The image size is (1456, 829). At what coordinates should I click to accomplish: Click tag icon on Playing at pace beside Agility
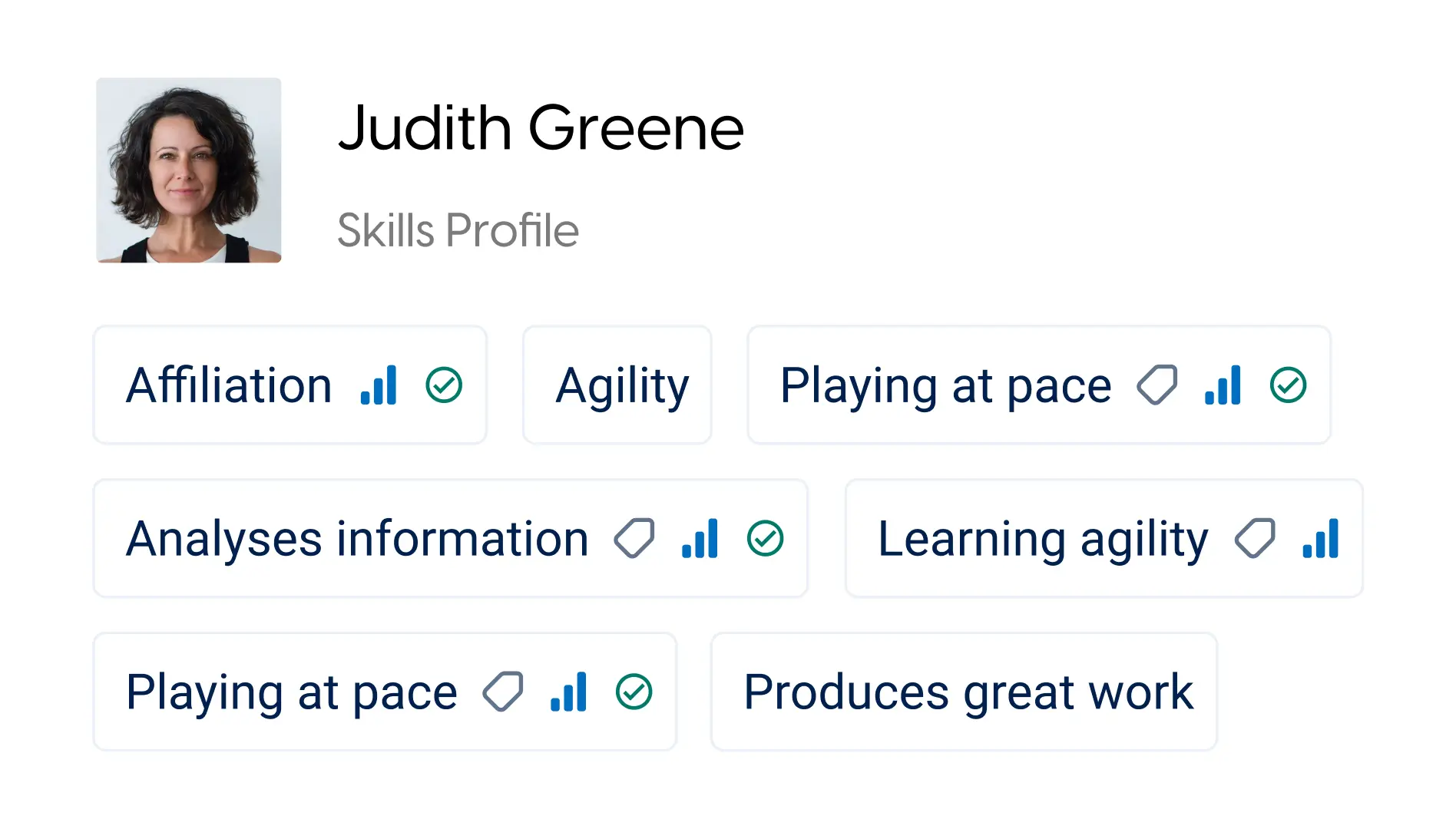pyautogui.click(x=1157, y=385)
